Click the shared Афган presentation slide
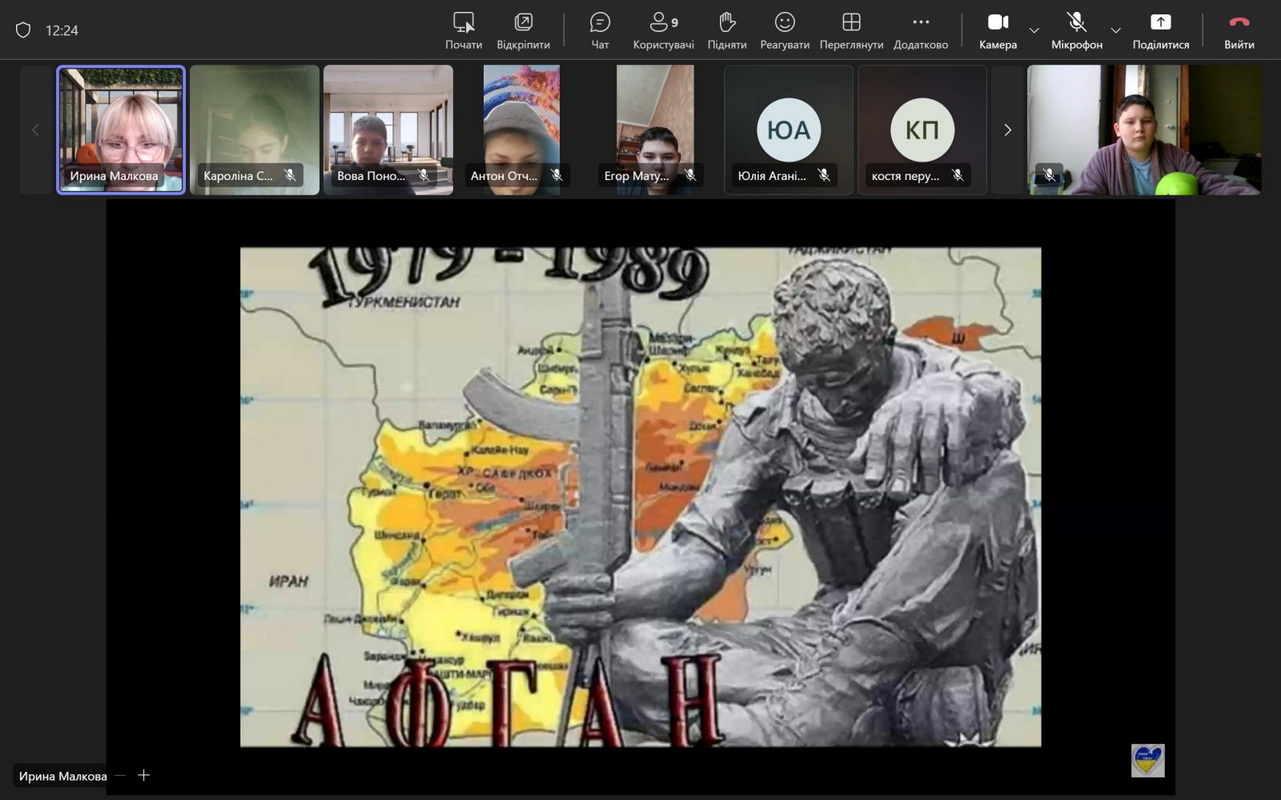 pyautogui.click(x=640, y=496)
